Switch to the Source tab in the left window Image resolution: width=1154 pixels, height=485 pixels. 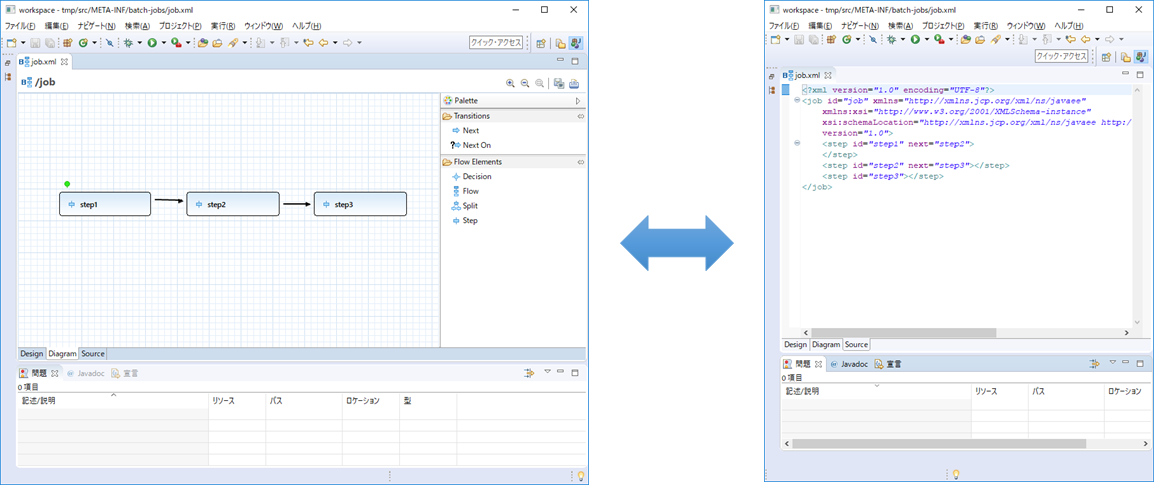(x=92, y=353)
